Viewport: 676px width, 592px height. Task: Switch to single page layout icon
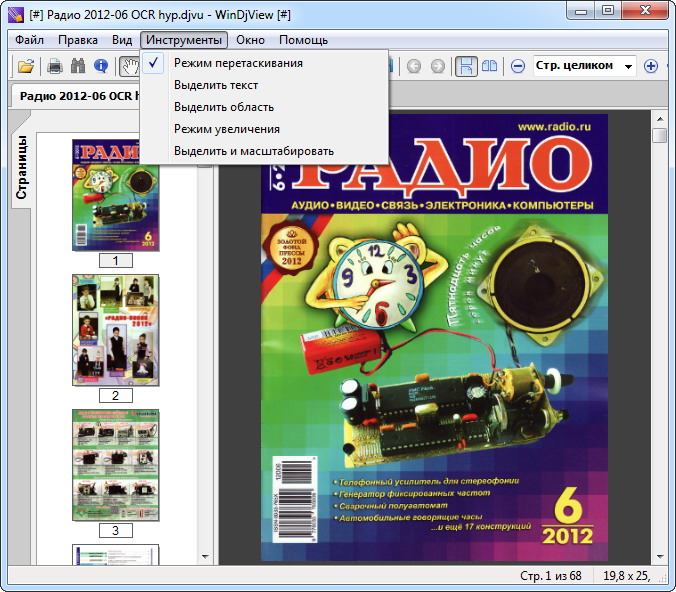tap(466, 66)
